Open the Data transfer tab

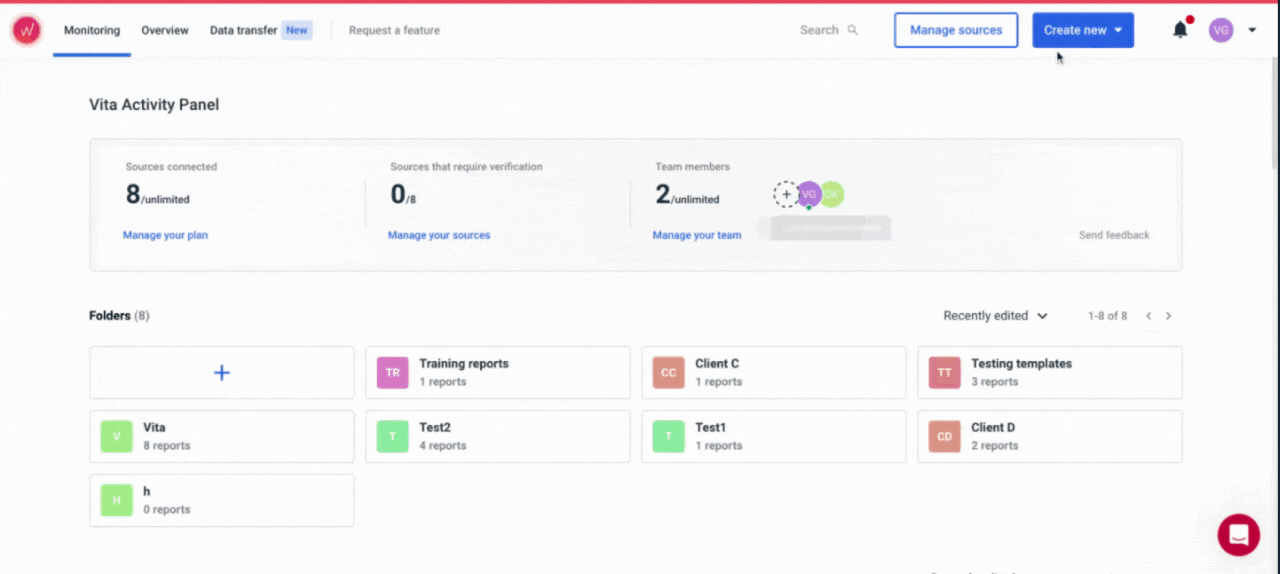pyautogui.click(x=243, y=30)
